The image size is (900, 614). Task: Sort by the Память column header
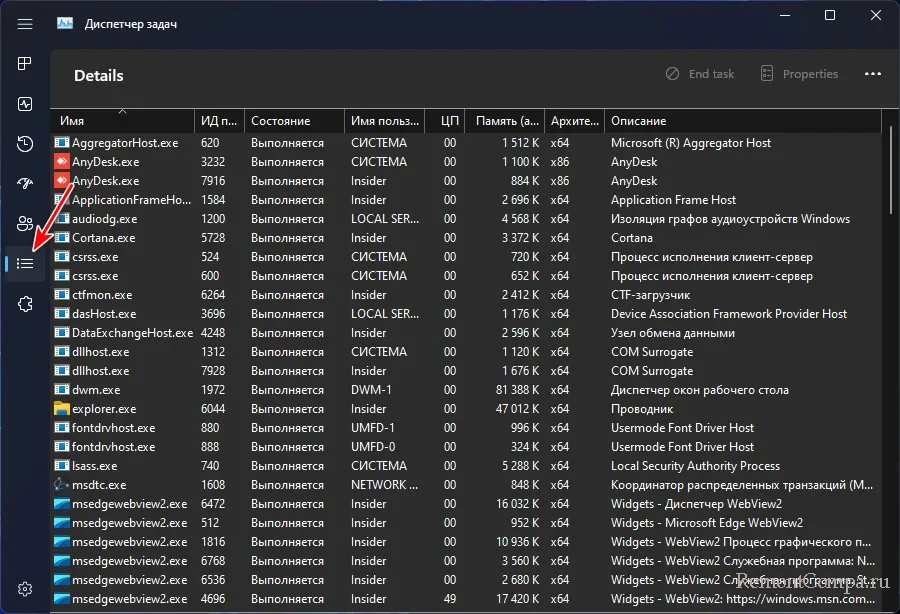coord(505,121)
